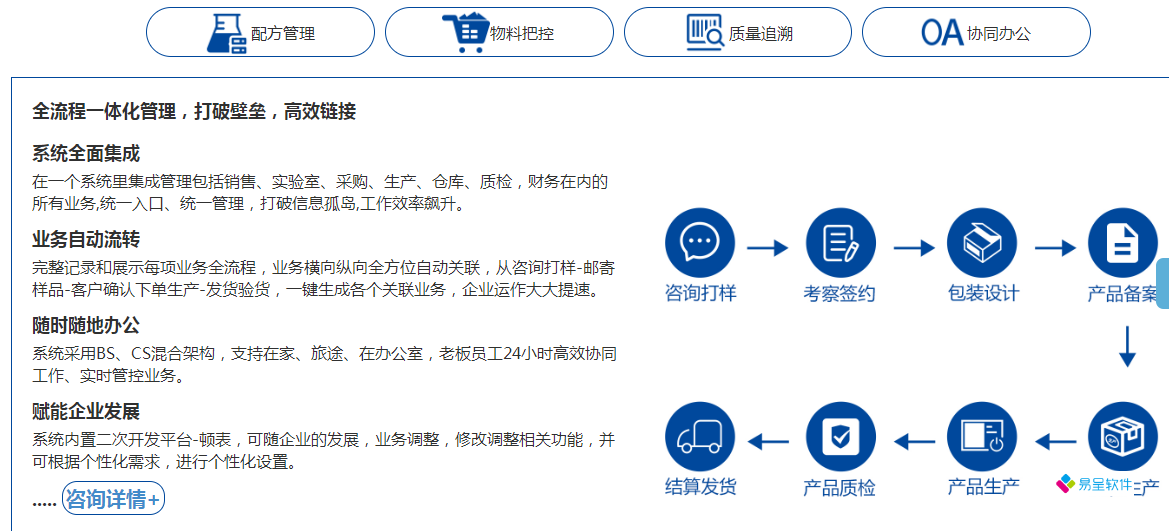Select the 质量追溯 tab
Screen dimensions: 1169x531
pyautogui.click(x=737, y=32)
